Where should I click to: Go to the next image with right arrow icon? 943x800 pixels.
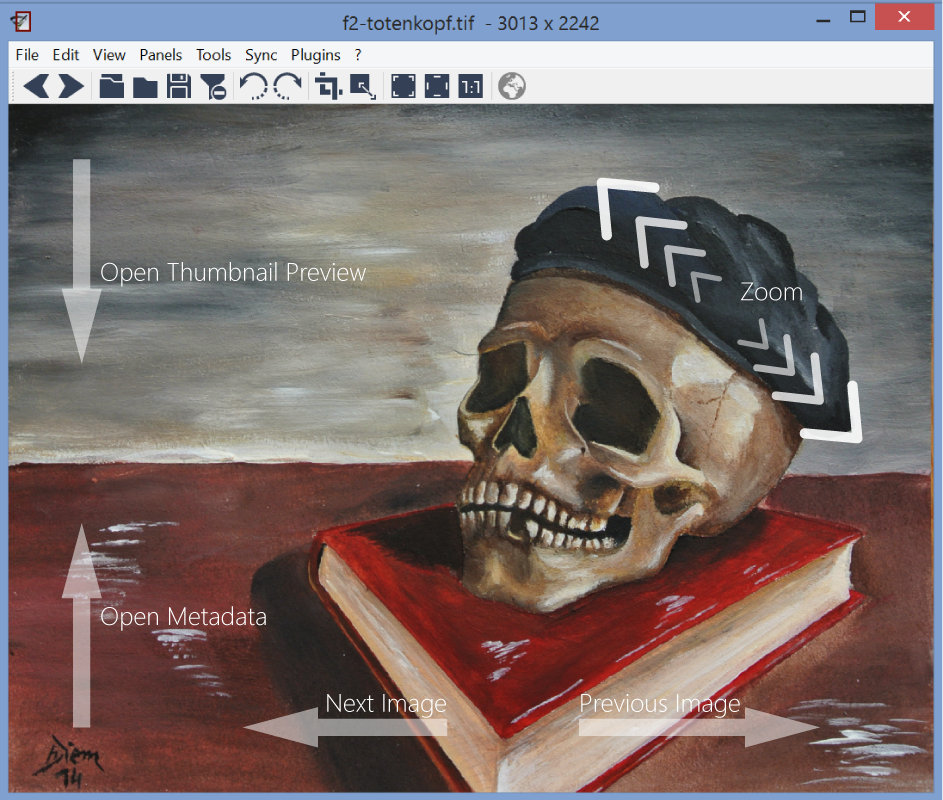click(x=70, y=86)
